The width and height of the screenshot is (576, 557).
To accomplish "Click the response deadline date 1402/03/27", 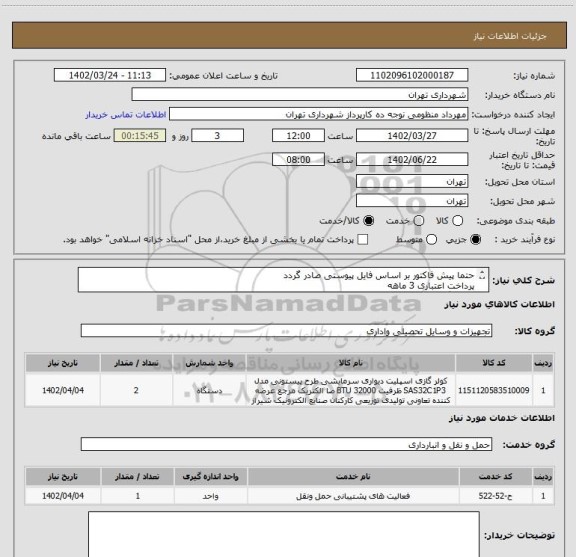I will coord(412,136).
